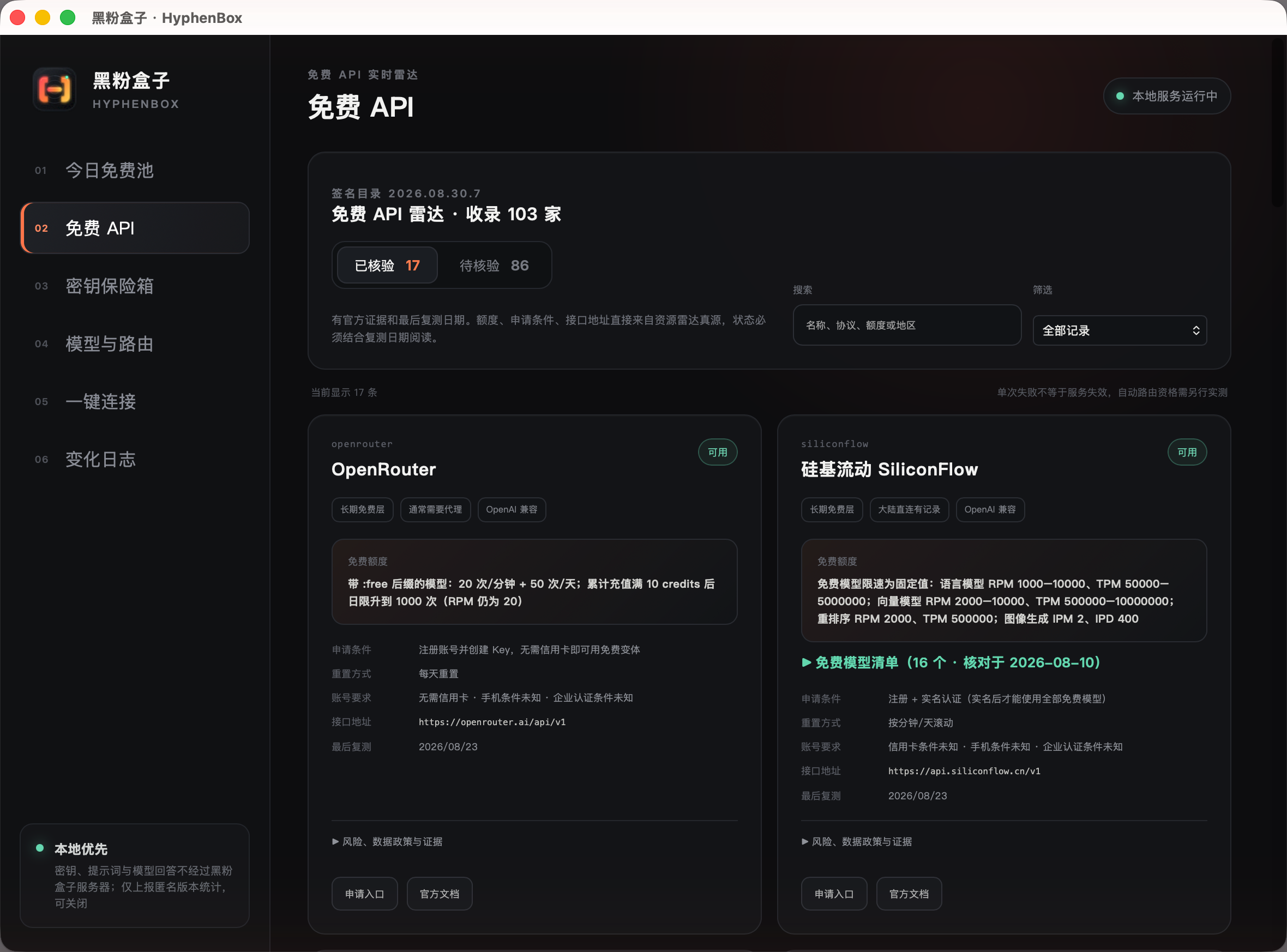Open 变化日志 in the sidebar

tap(135, 459)
